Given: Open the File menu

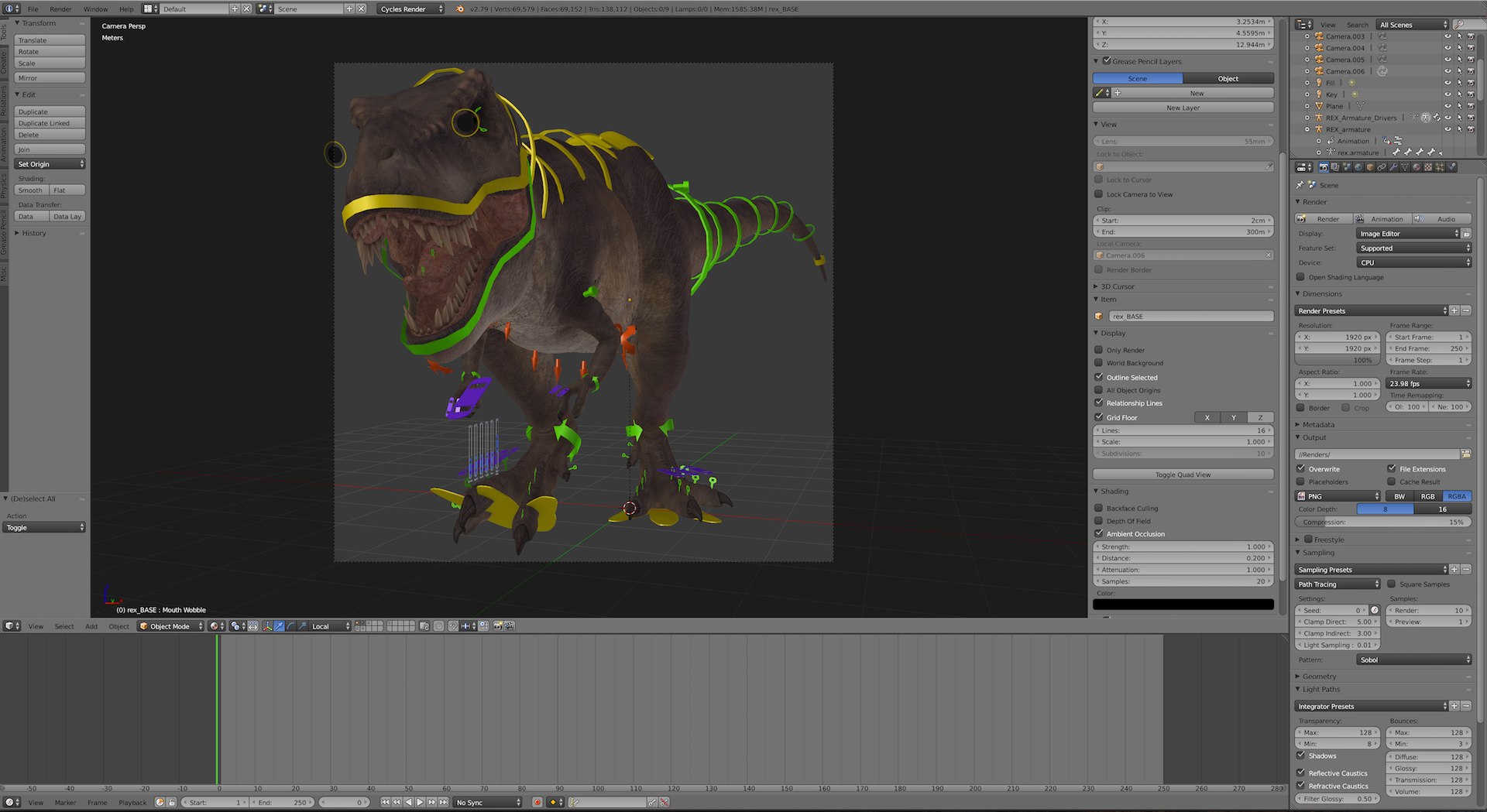Looking at the screenshot, I should tap(33, 9).
